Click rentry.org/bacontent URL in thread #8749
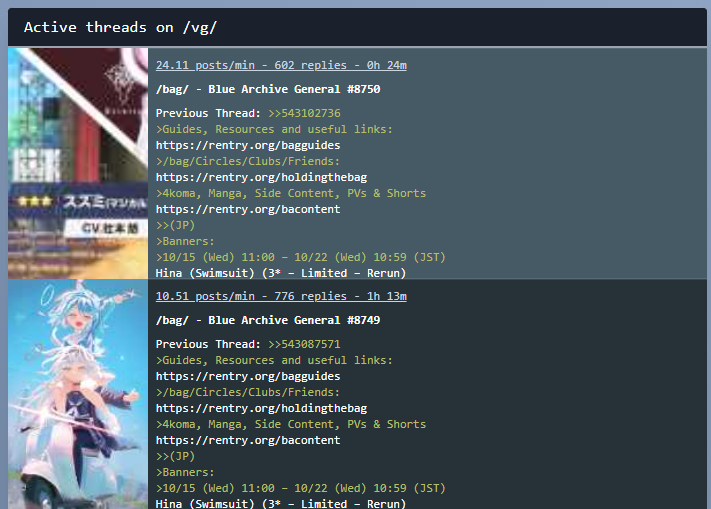 248,440
